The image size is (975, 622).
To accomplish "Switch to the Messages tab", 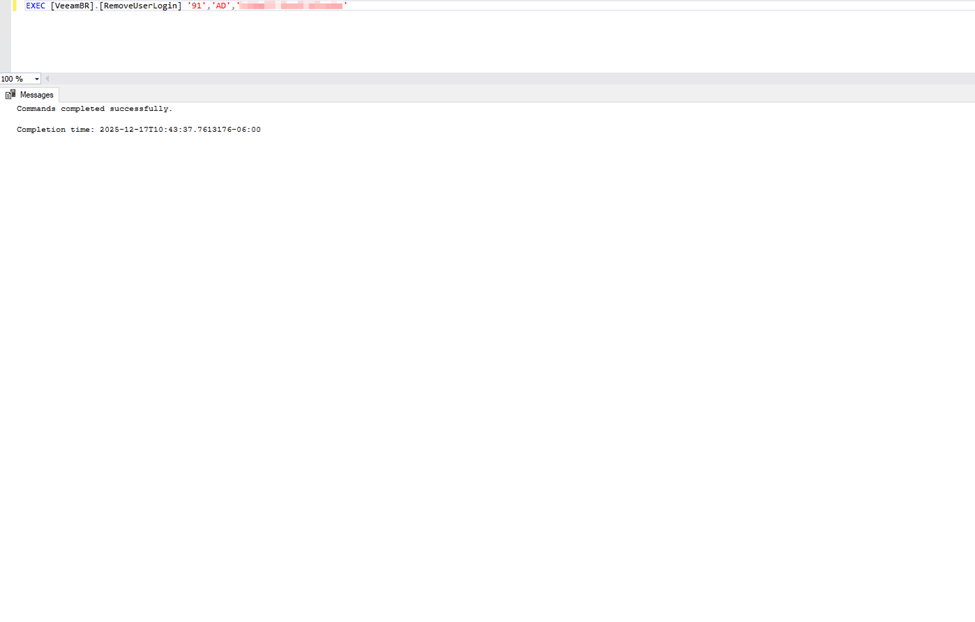I will [x=36, y=95].
